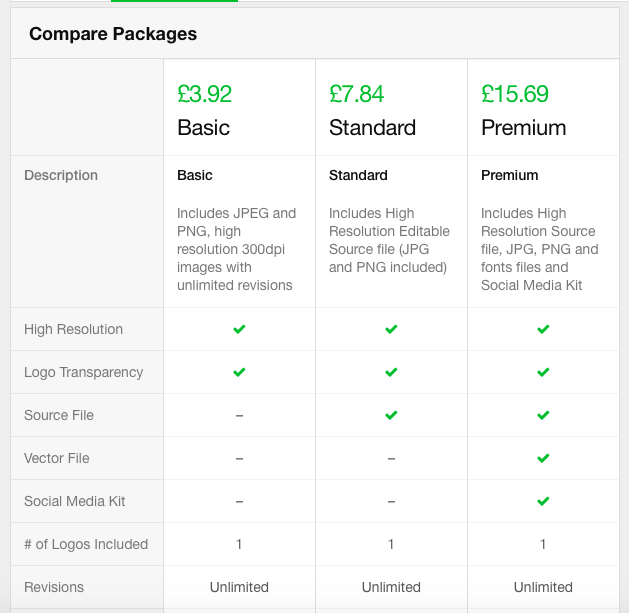Click the Social Media Kit row label
The height and width of the screenshot is (613, 629).
point(75,501)
